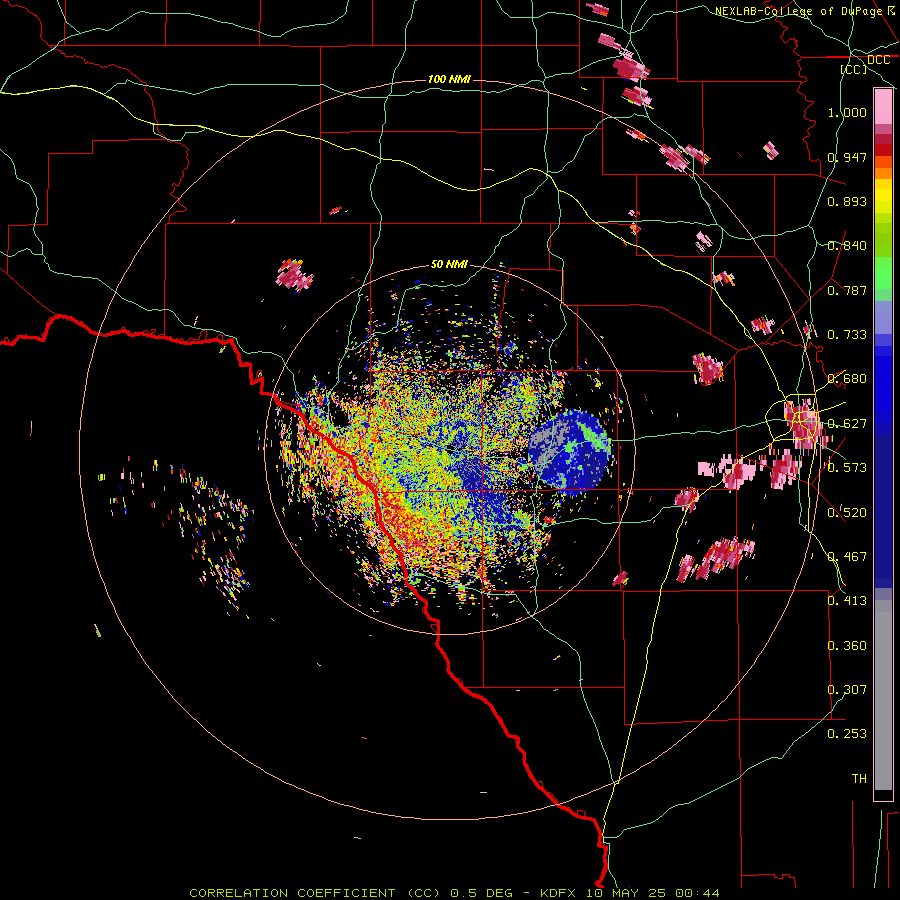Select the 0.947 scale value

tap(847, 157)
